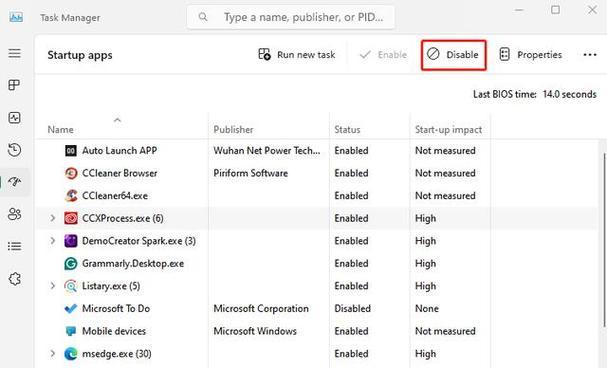This screenshot has width=607, height=368.
Task: Click the Task Manager app logo
Action: tap(16, 17)
